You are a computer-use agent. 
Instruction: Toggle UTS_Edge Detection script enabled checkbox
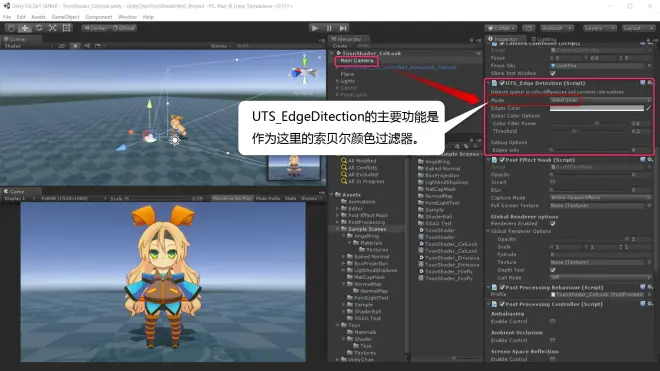502,83
